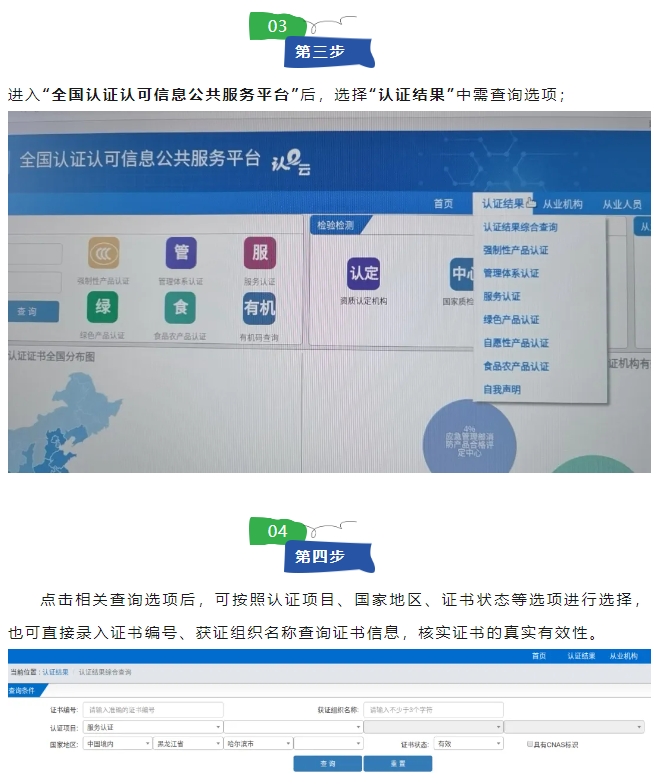Click the 有机码查询 blue icon
This screenshot has width=661, height=784.
[x=259, y=308]
